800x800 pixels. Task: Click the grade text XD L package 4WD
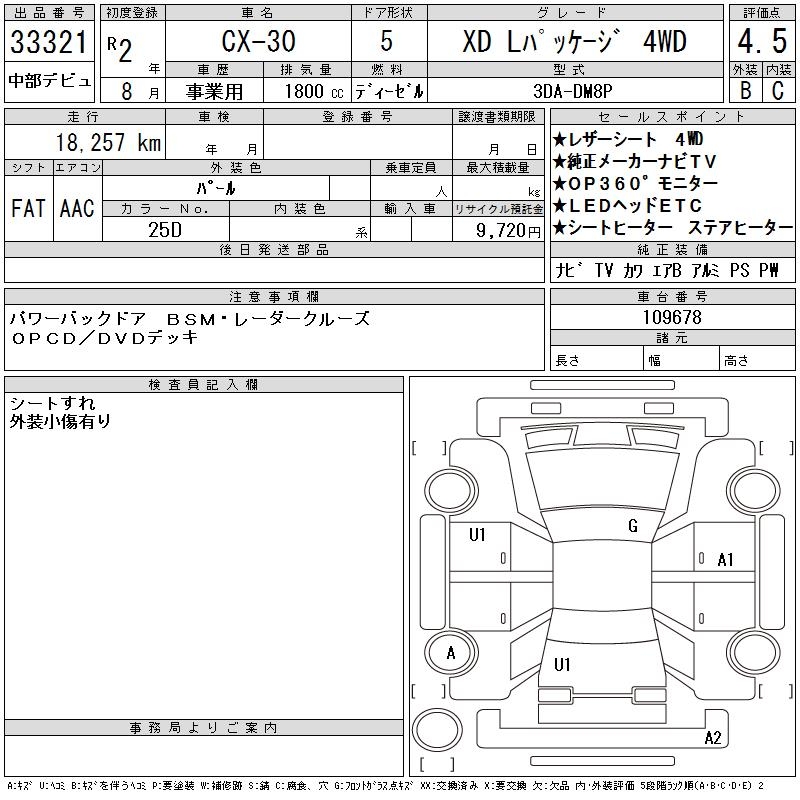tap(575, 41)
